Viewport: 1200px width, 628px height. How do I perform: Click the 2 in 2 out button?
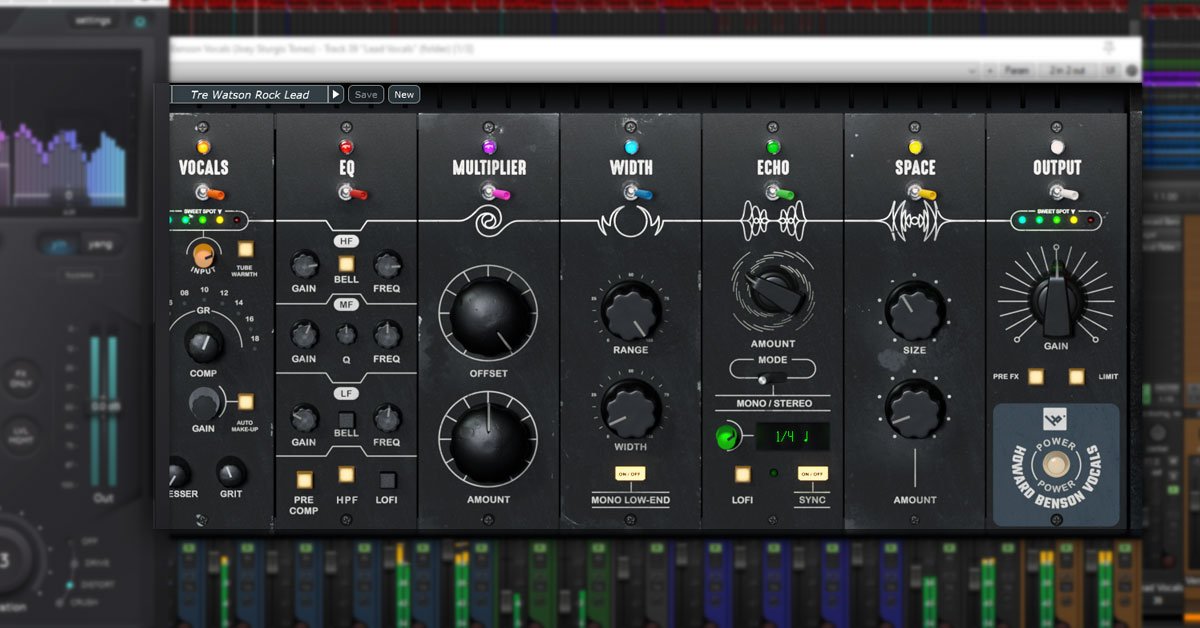pos(1065,71)
